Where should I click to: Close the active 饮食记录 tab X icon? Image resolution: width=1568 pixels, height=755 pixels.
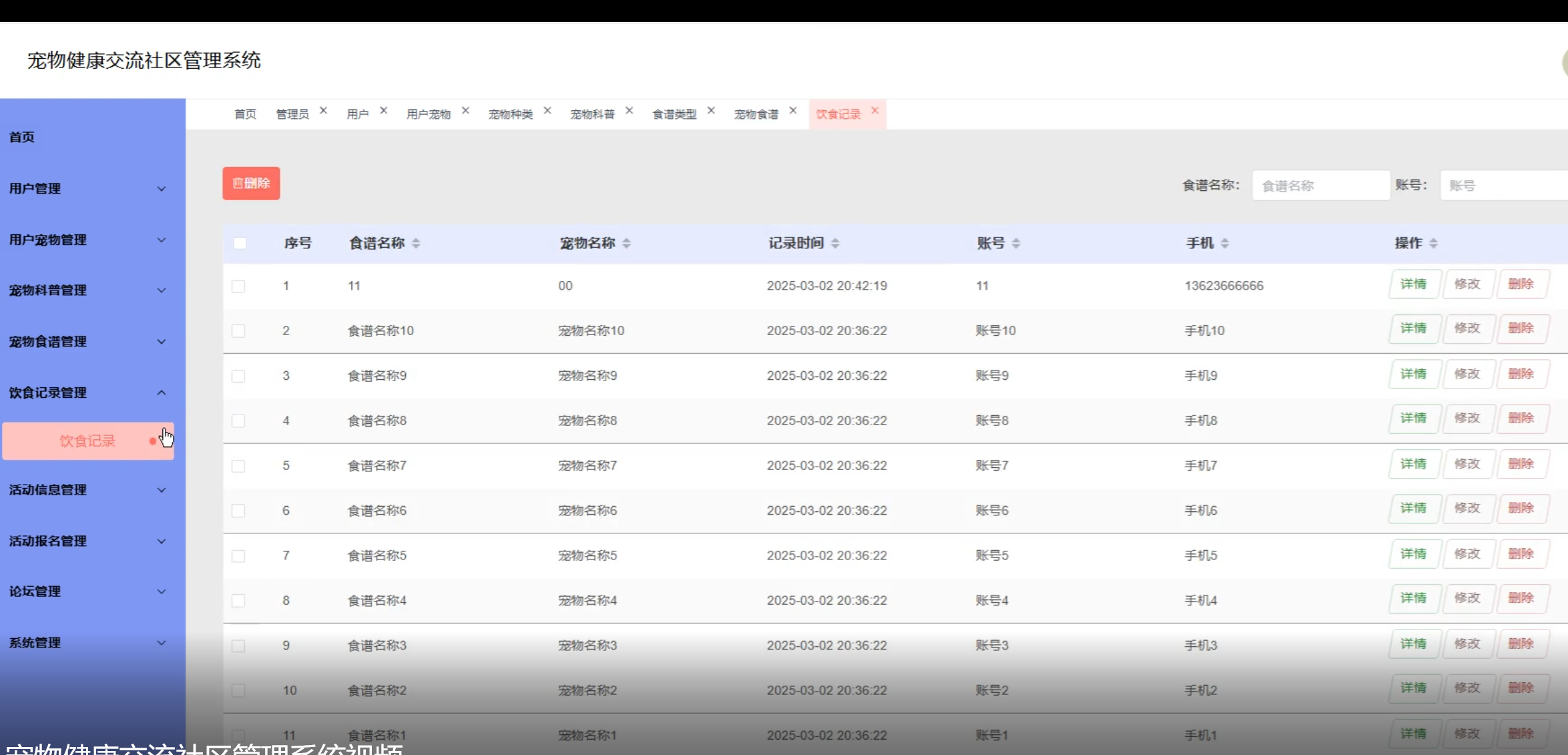(x=874, y=111)
